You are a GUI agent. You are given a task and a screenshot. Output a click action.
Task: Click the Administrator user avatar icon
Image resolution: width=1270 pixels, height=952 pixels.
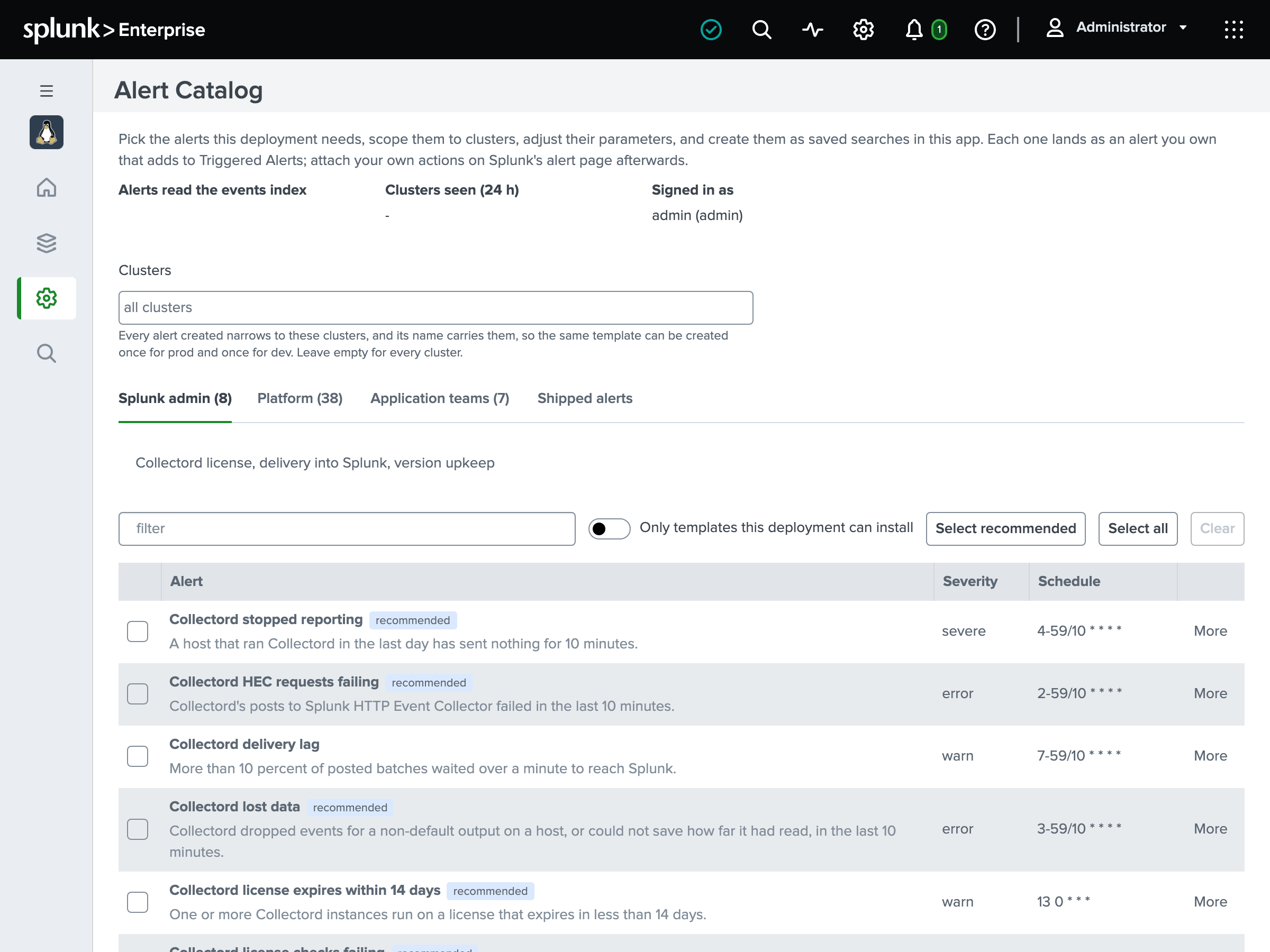coord(1055,28)
